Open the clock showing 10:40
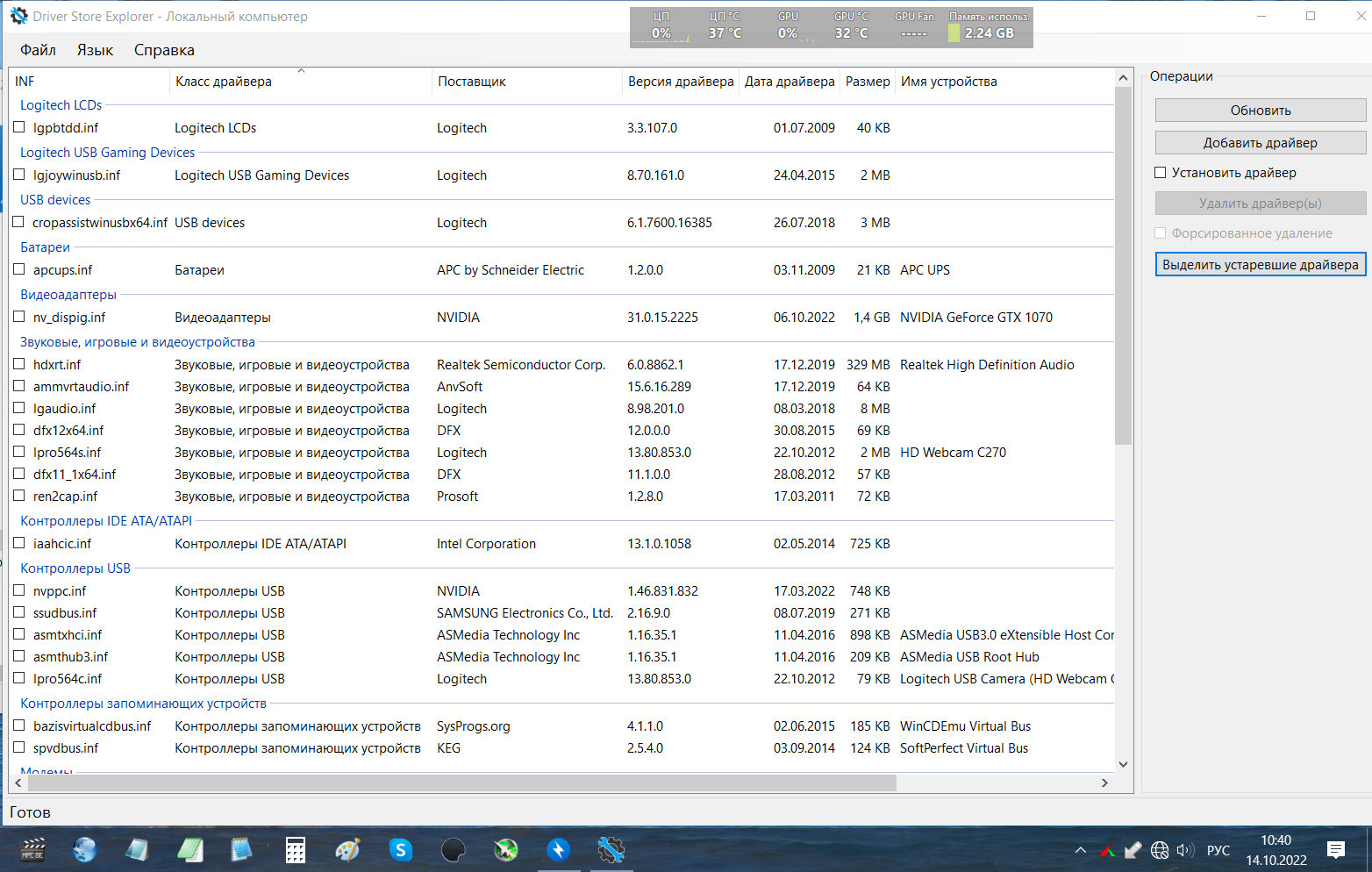 1276,840
